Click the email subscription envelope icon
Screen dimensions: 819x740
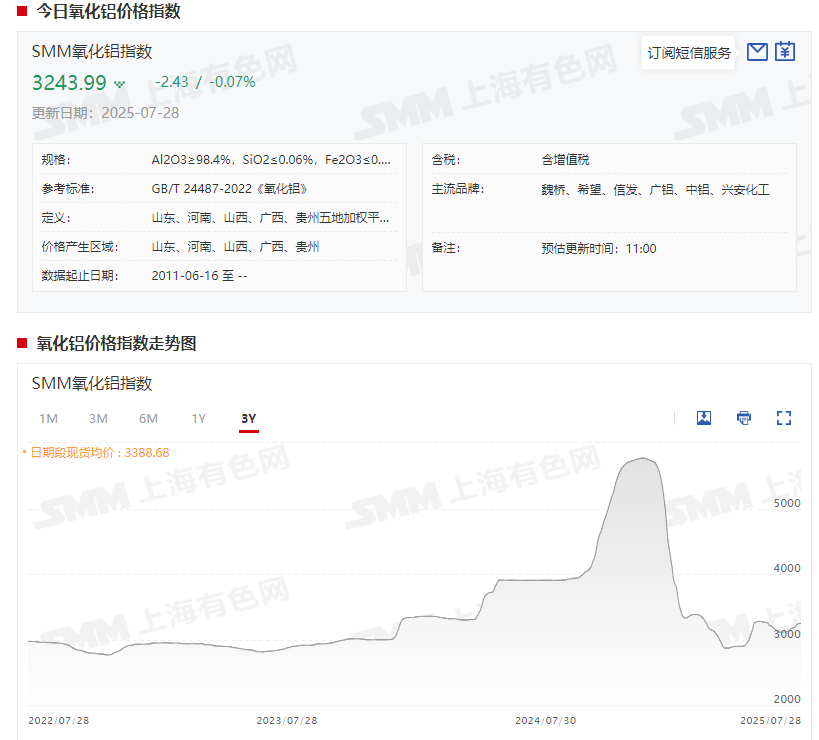click(757, 52)
